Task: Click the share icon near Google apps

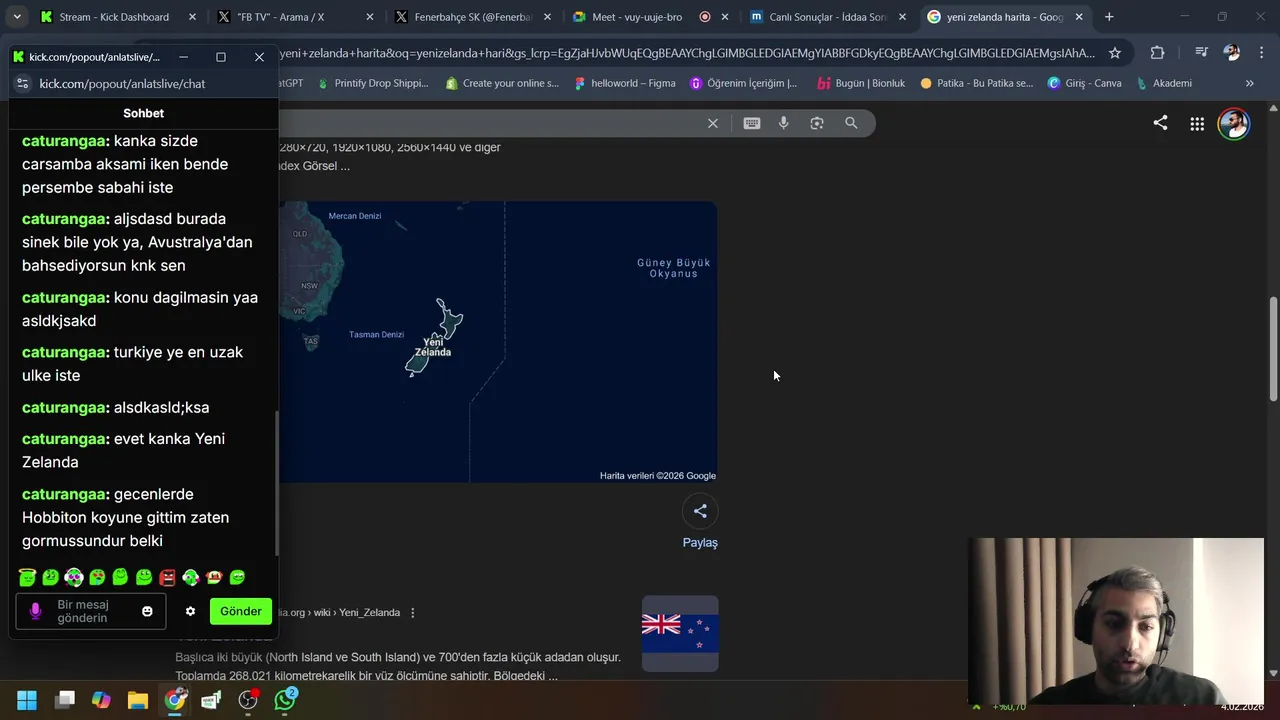Action: click(x=1160, y=123)
